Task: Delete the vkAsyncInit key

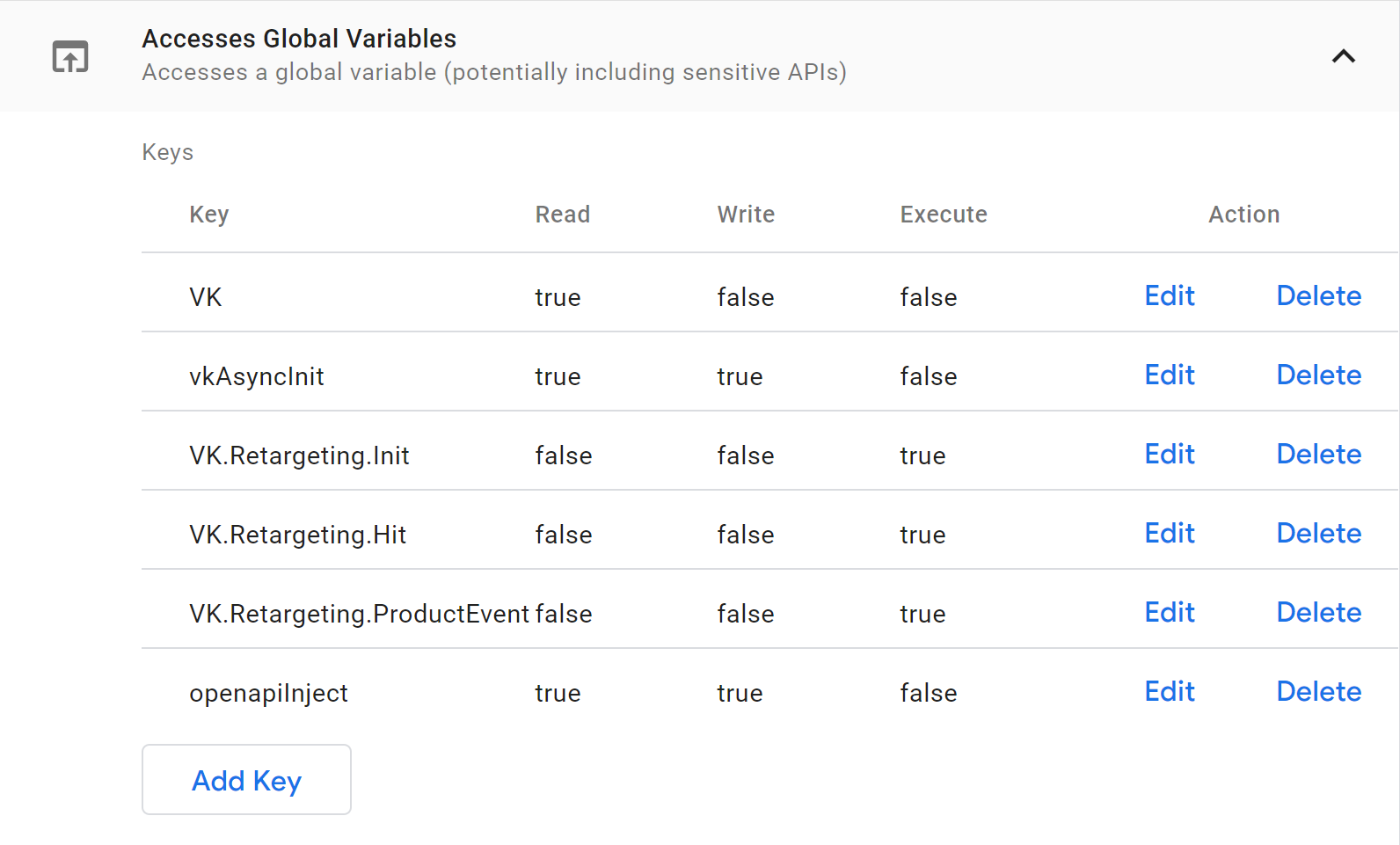Action: (x=1318, y=375)
